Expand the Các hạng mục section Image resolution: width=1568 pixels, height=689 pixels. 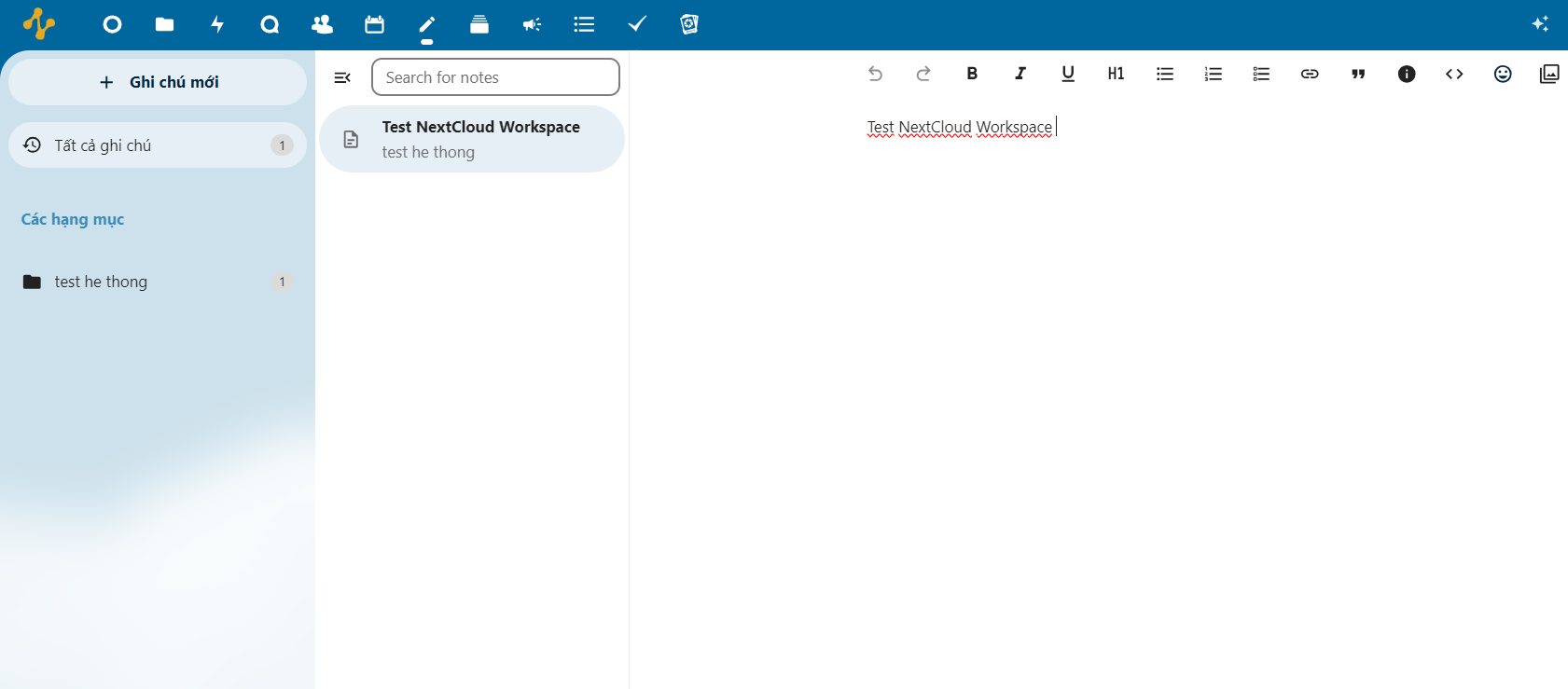coord(73,220)
